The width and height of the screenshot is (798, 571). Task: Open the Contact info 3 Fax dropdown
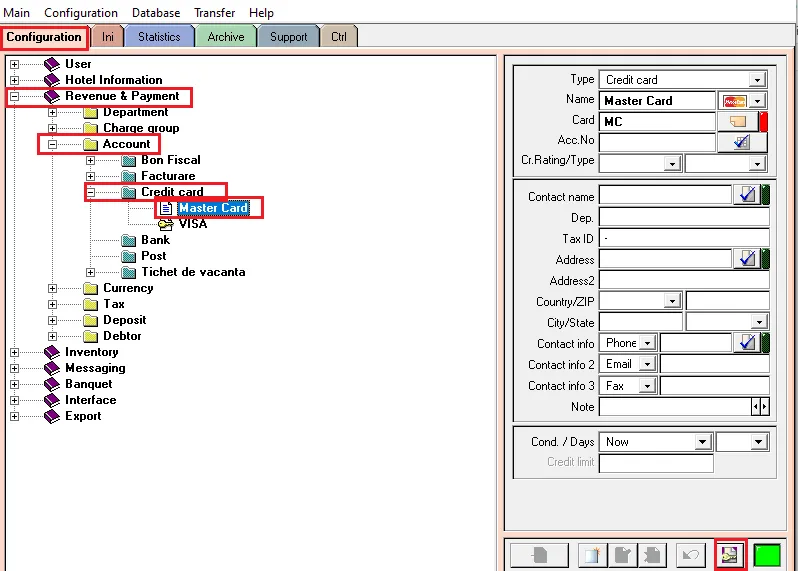tap(647, 386)
